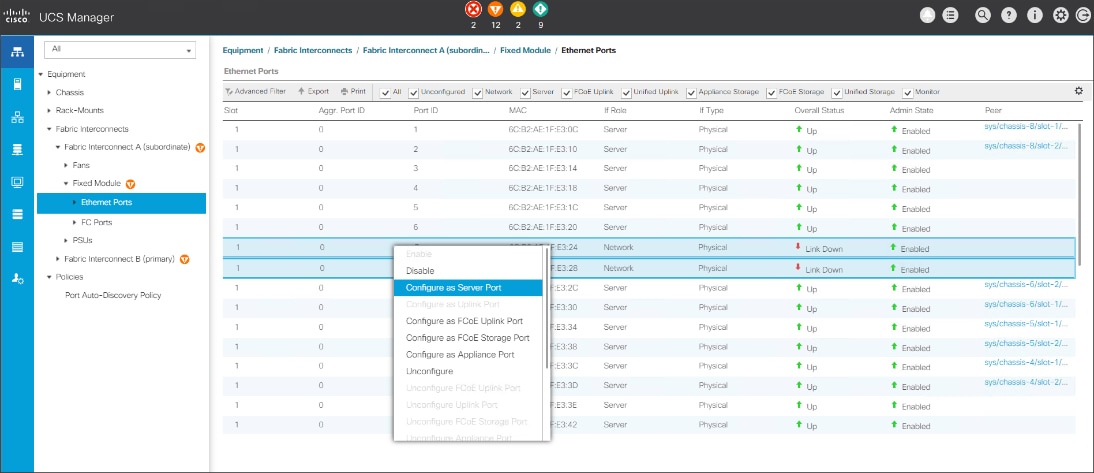Open the settings gear icon in header

(x=1061, y=16)
